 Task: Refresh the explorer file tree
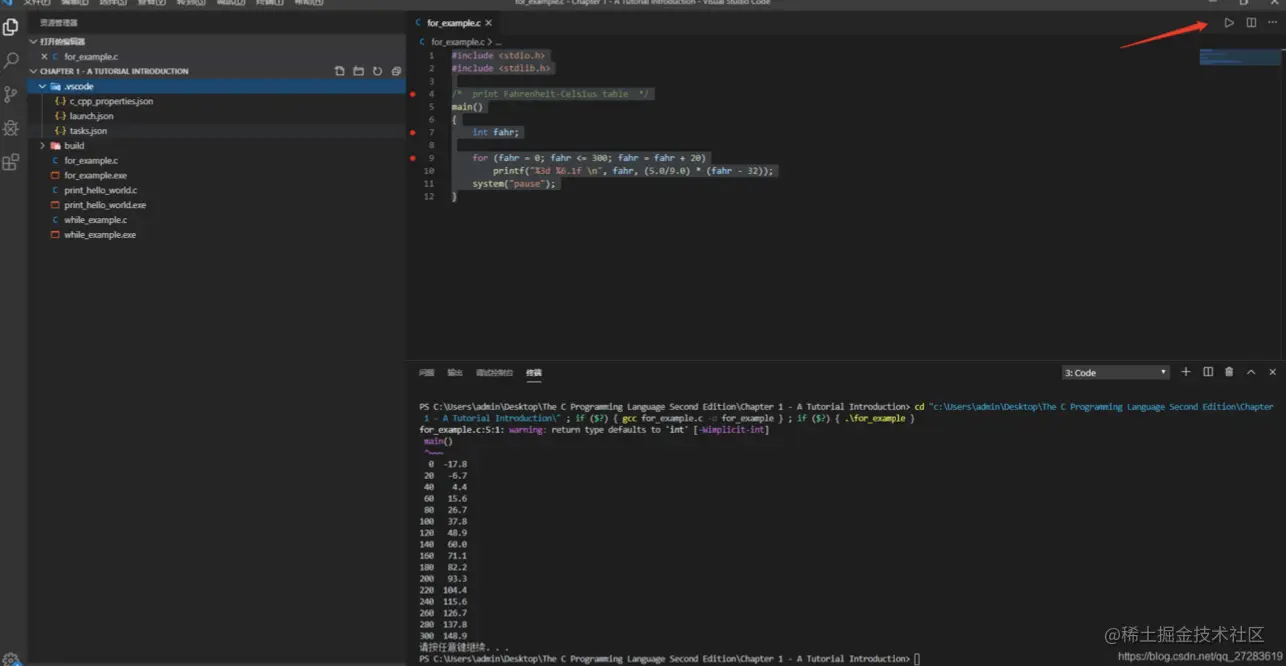(x=377, y=71)
